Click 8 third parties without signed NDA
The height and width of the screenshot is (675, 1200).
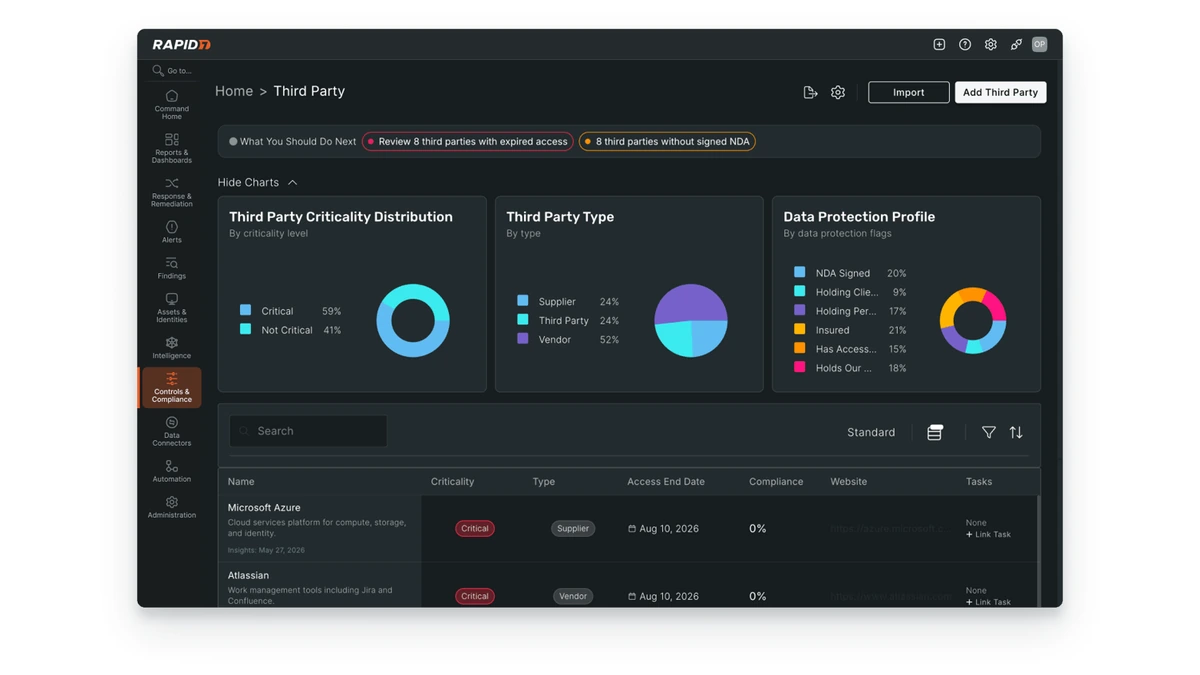[x=667, y=142]
